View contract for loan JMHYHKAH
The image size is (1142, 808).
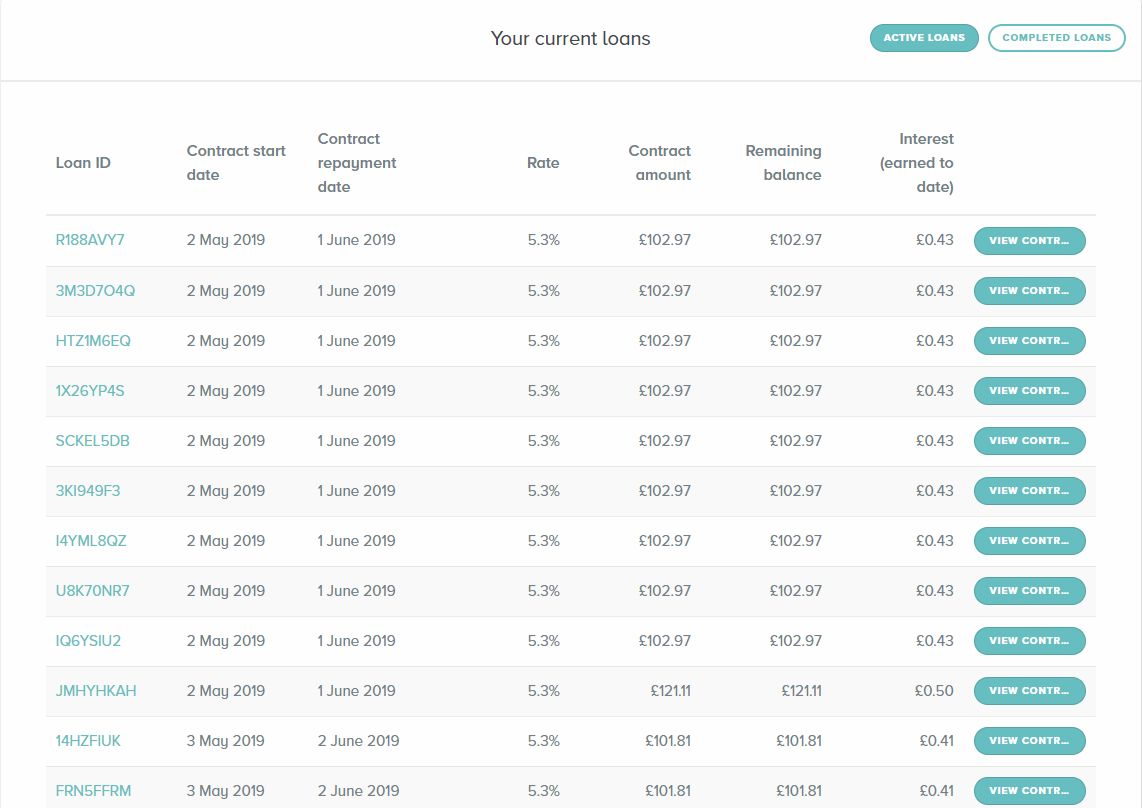click(x=1029, y=691)
